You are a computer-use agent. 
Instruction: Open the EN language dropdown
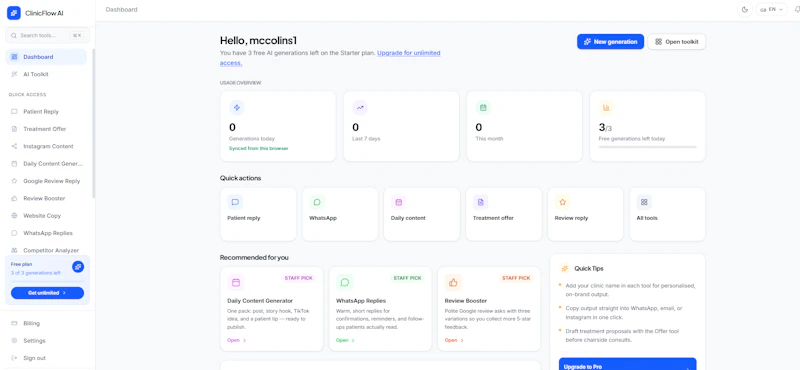771,9
